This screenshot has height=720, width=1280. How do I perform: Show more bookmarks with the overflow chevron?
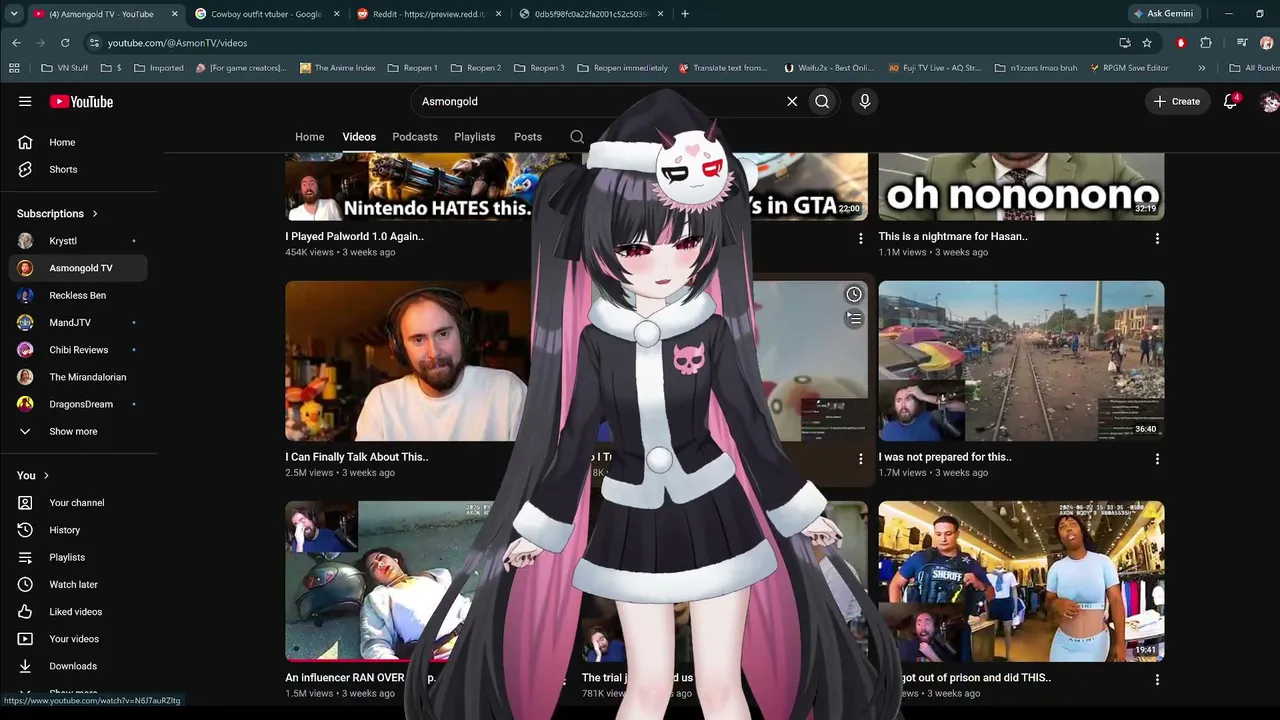pos(1202,68)
